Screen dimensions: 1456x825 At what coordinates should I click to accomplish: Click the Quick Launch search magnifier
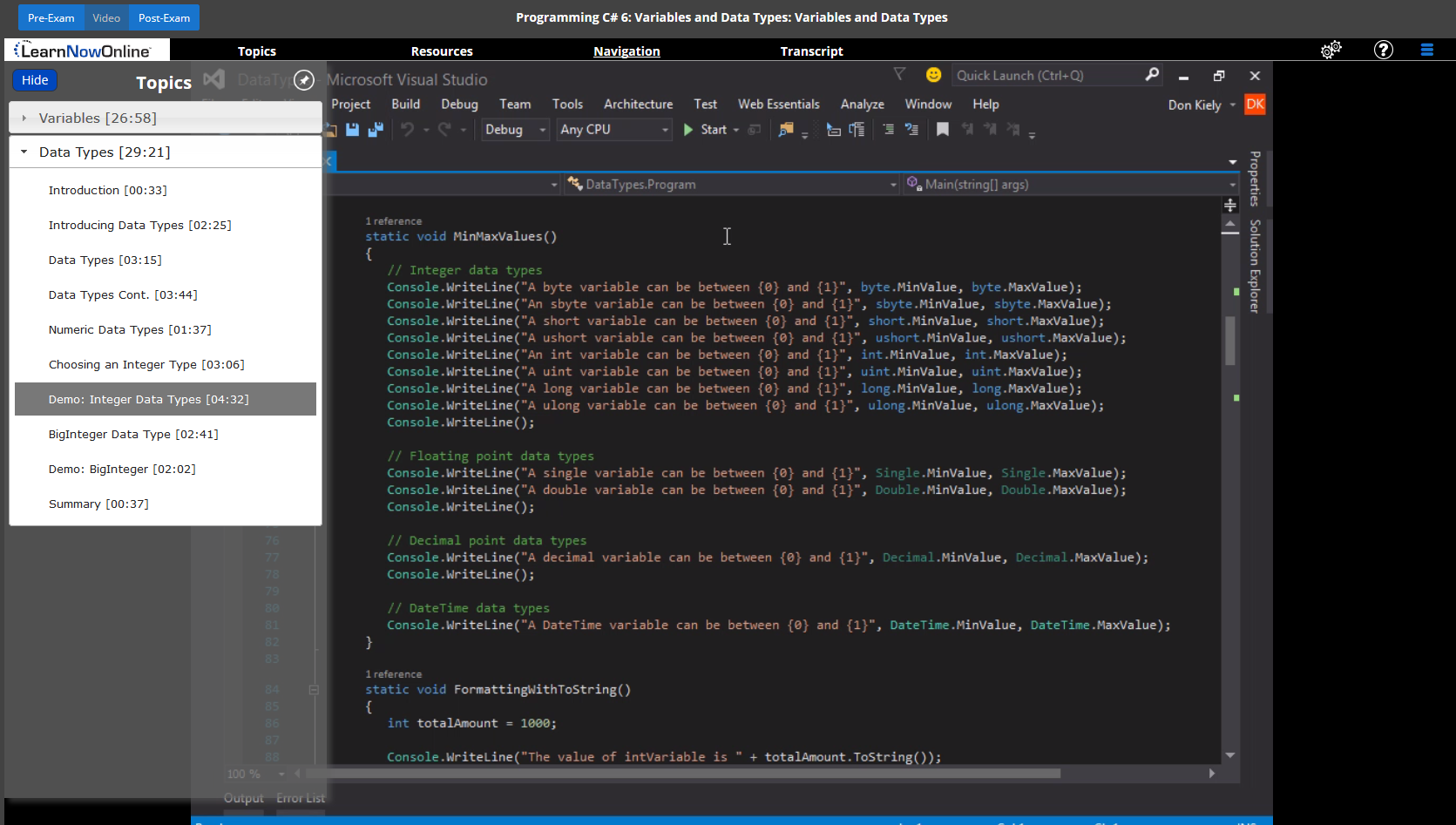point(1152,76)
